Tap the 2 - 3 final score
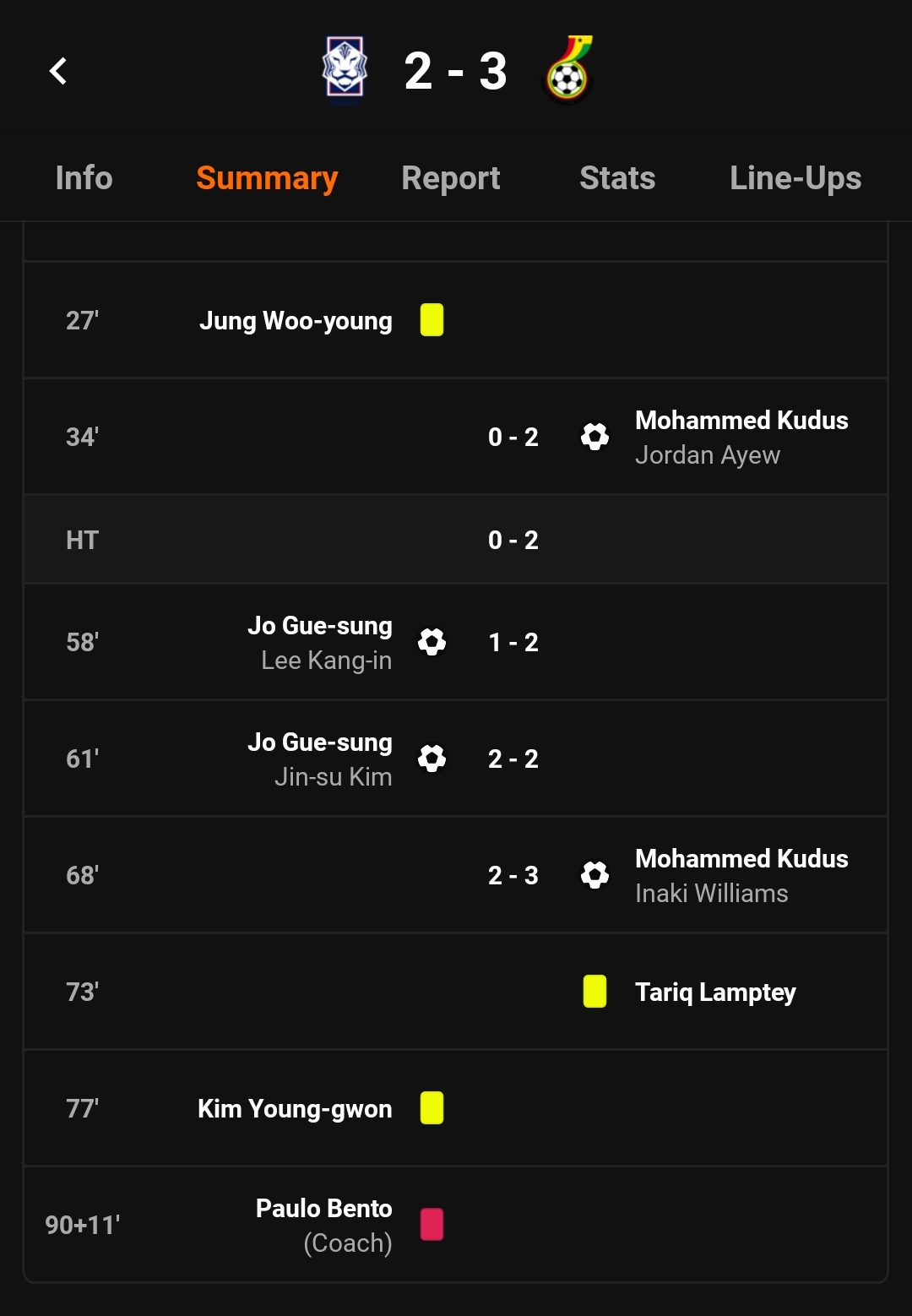This screenshot has height=1316, width=912. click(456, 71)
